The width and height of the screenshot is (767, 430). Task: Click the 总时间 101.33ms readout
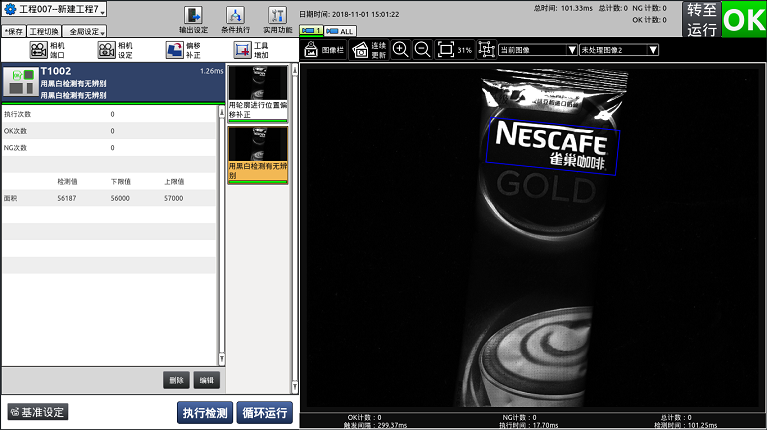coord(563,8)
